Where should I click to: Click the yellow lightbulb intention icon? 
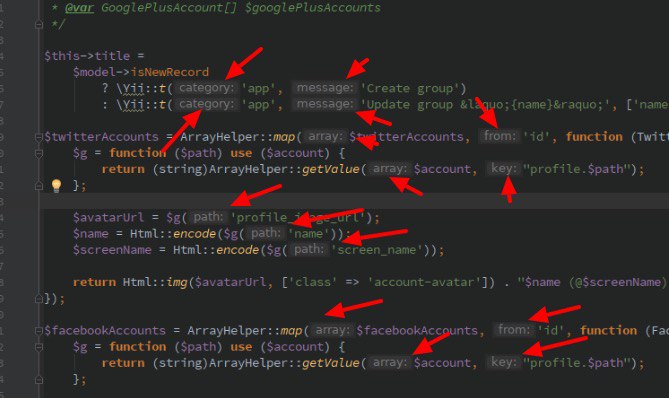tap(56, 186)
